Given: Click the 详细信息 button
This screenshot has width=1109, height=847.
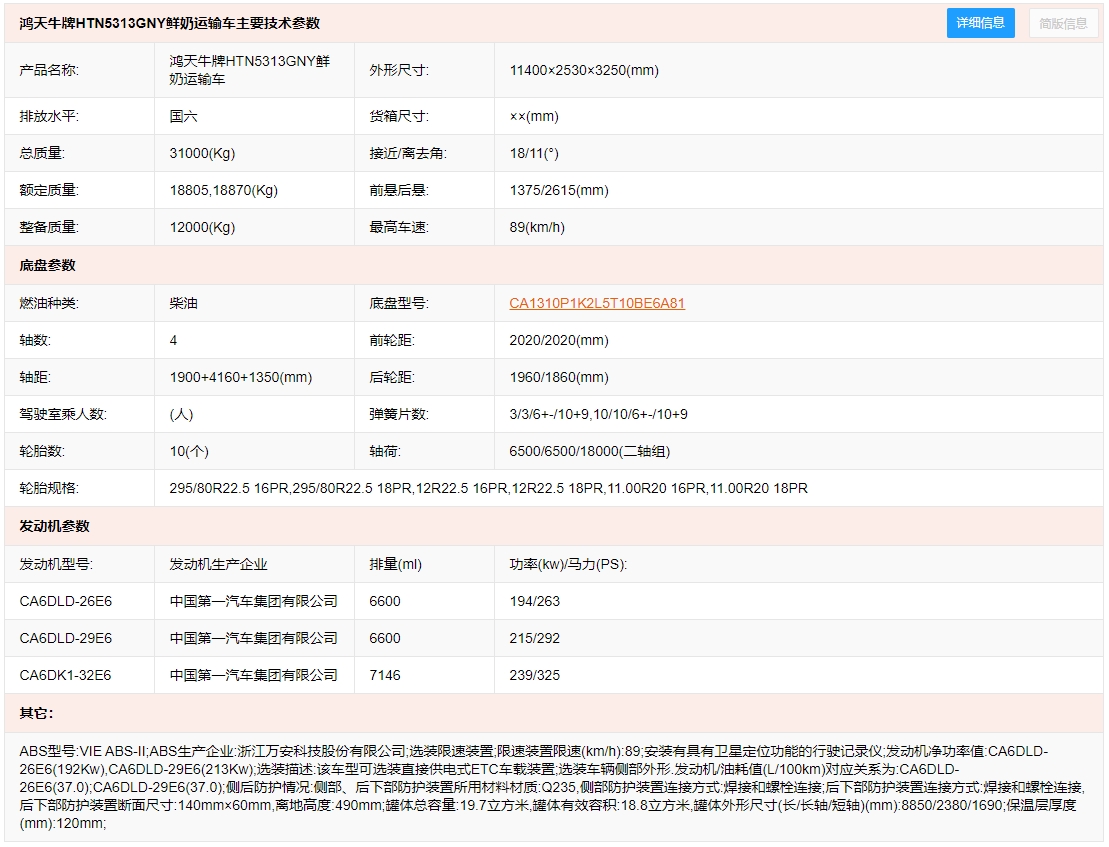Looking at the screenshot, I should (980, 23).
